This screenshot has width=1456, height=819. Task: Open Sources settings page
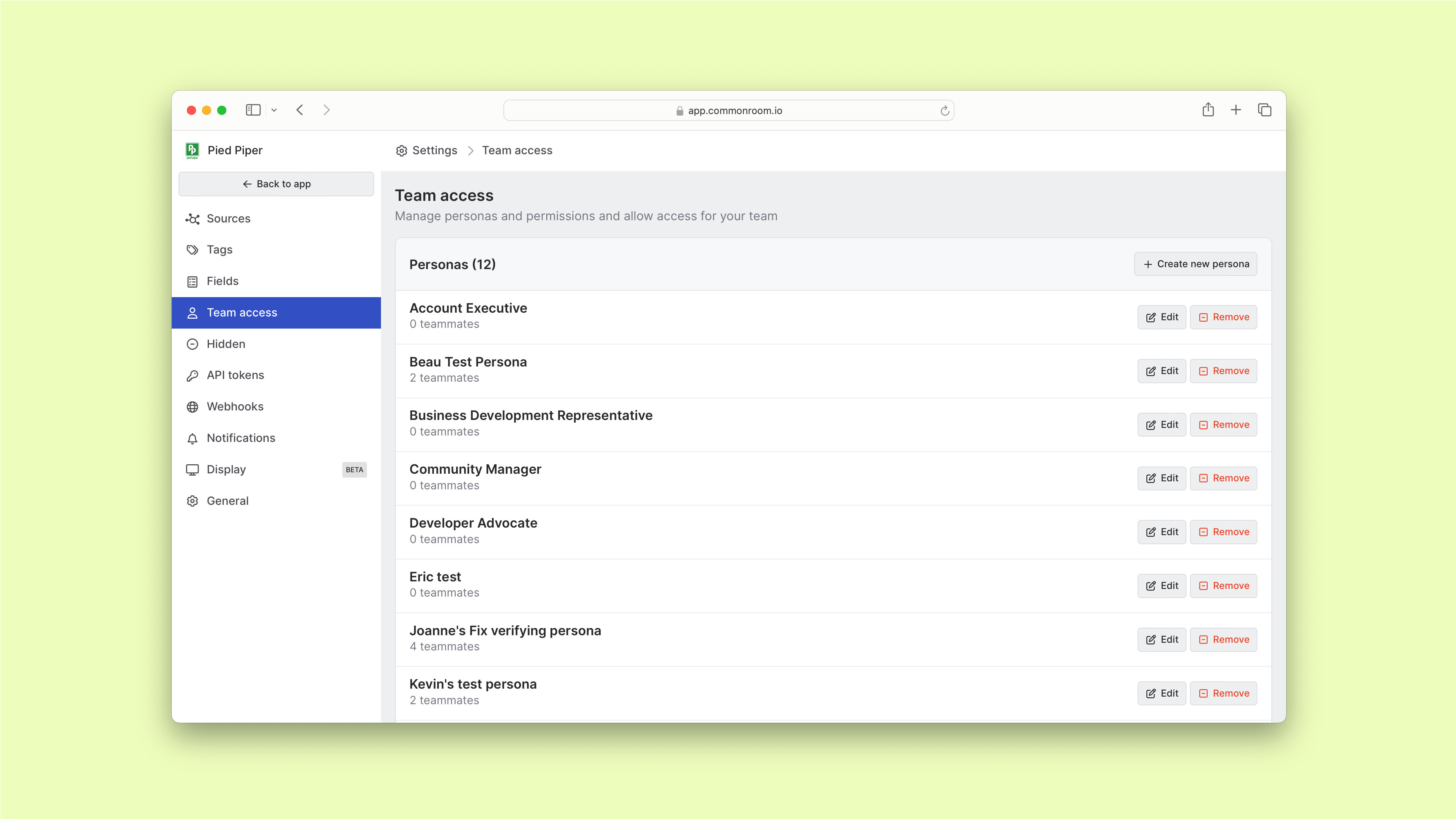point(228,219)
